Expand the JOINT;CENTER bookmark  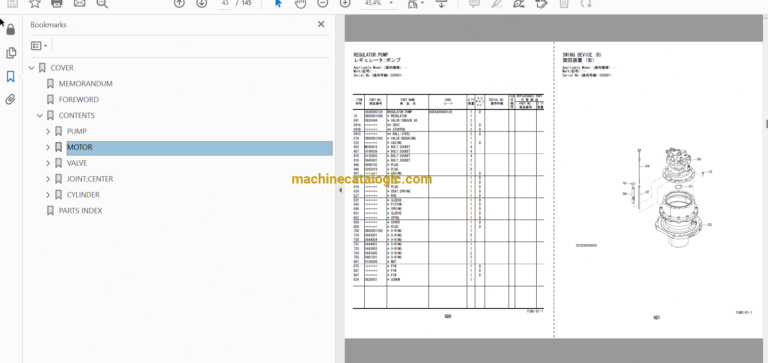click(x=48, y=179)
